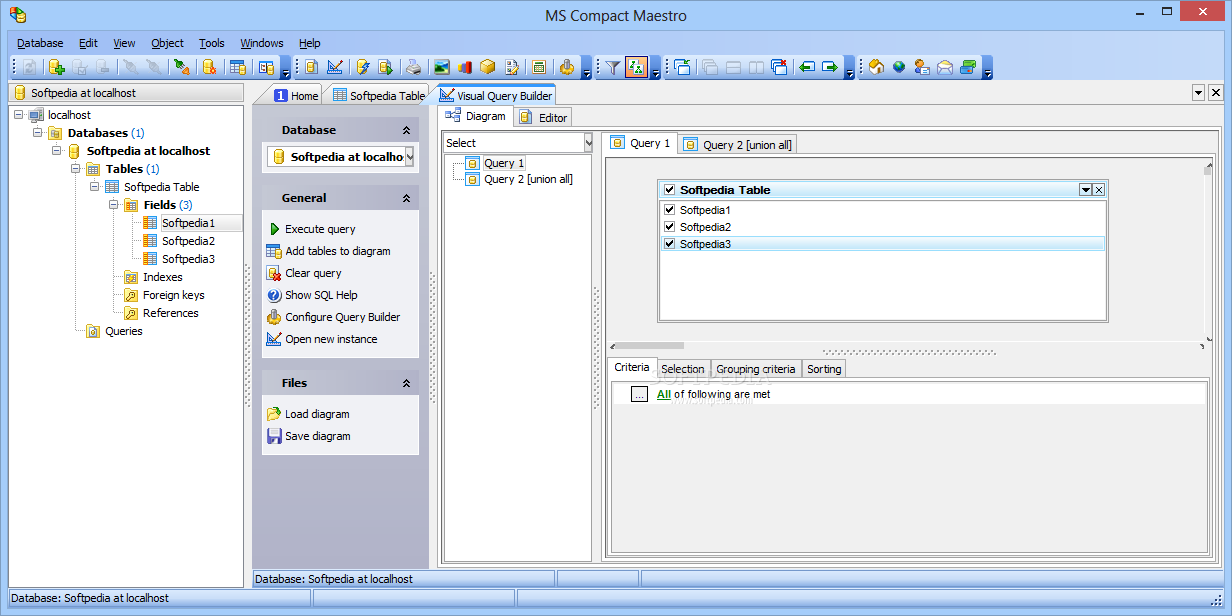Click Configure Query Builder
Viewport: 1232px width, 616px height.
tap(342, 317)
